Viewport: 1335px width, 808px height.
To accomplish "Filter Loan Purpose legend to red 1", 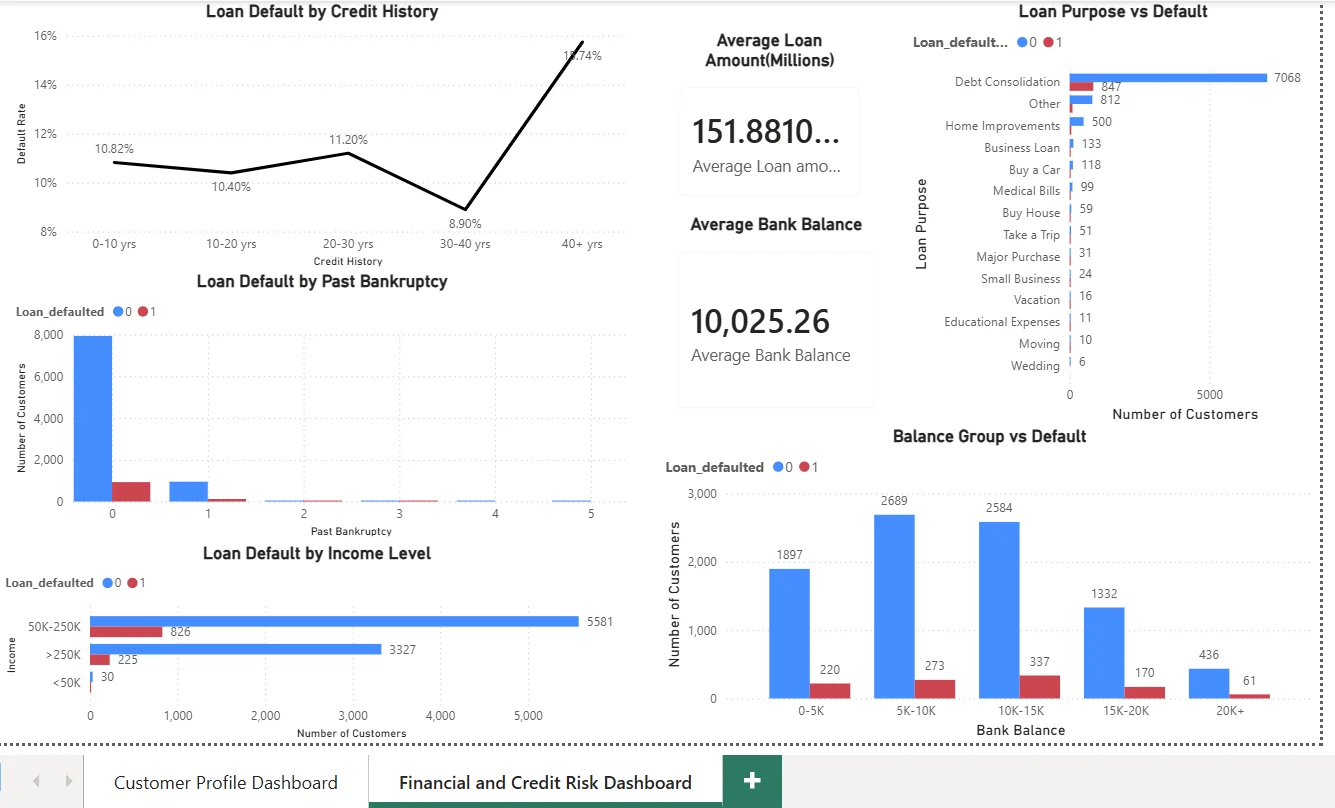I will click(1052, 42).
